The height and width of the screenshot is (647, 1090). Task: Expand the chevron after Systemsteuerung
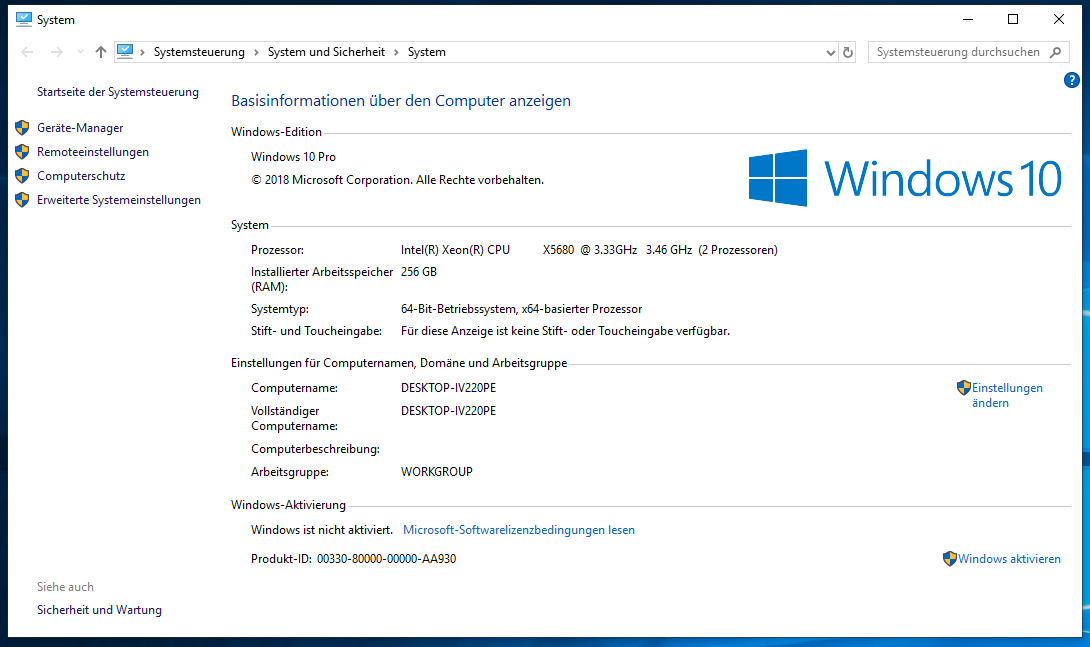coord(256,52)
